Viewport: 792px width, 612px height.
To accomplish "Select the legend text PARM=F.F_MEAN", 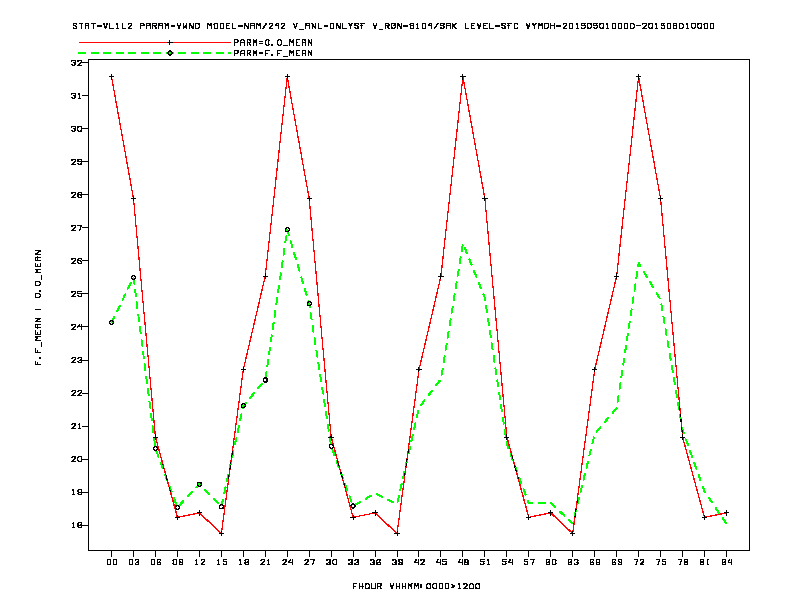I will coord(273,53).
